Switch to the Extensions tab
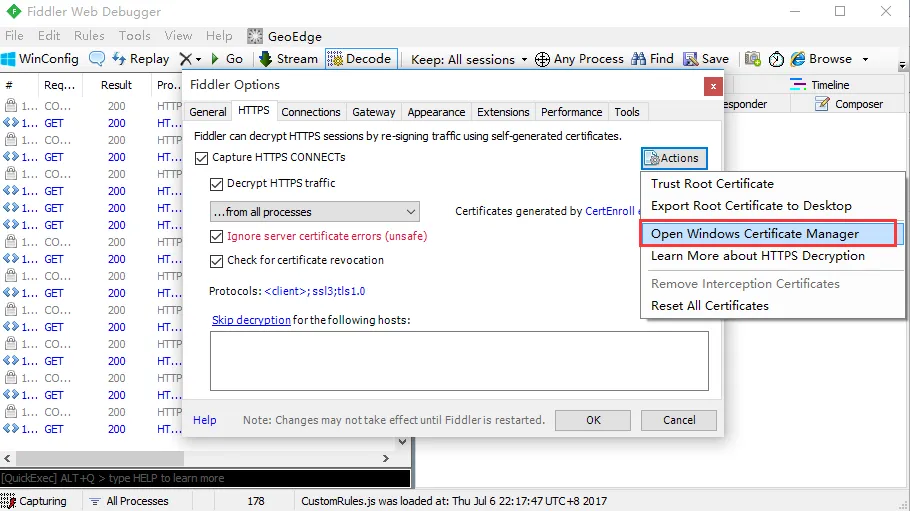The height and width of the screenshot is (511, 910). pos(503,111)
